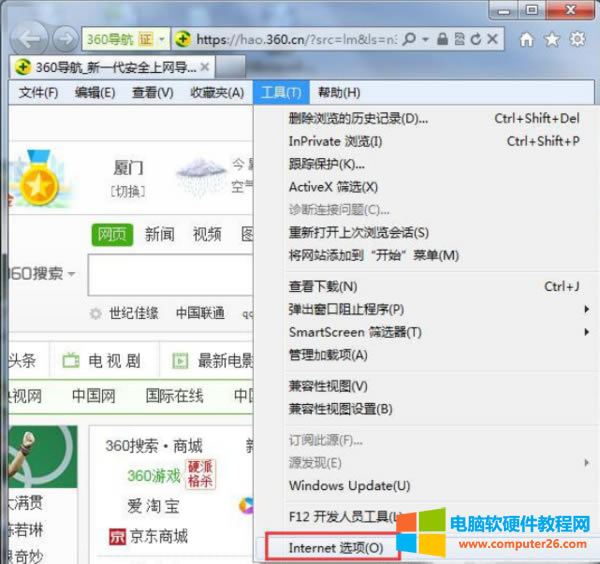Viewport: 600px width, 564px height.
Task: Click the URL address field
Action: tap(297, 39)
